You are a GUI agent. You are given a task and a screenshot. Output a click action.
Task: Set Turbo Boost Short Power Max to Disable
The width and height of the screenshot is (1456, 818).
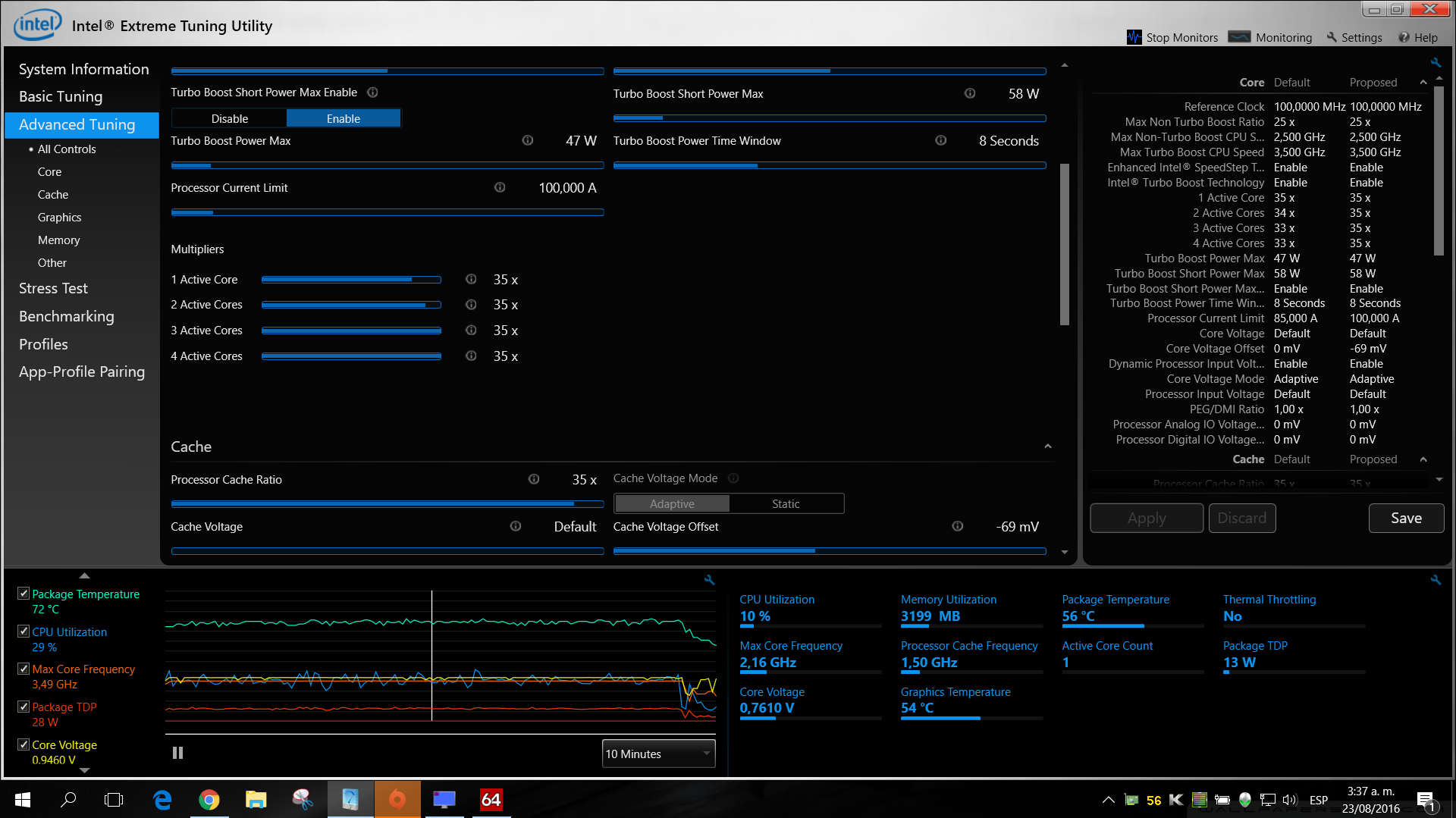(x=230, y=118)
